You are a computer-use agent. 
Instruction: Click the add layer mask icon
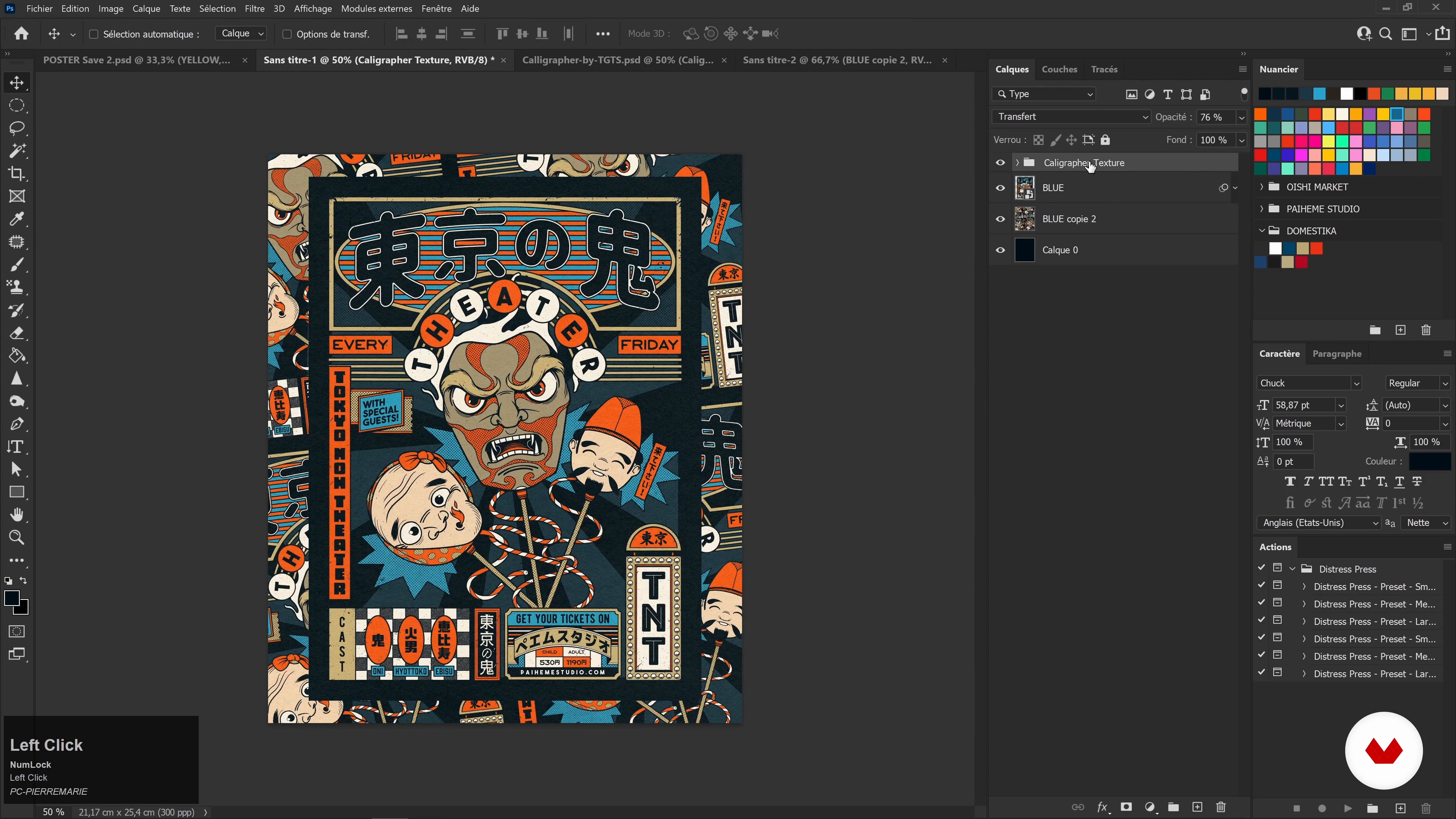(1126, 807)
